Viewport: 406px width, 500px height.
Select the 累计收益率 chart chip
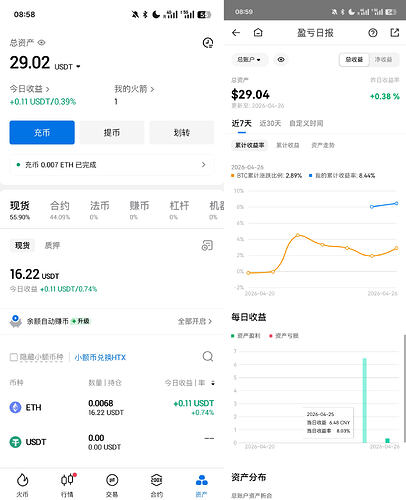pos(250,145)
